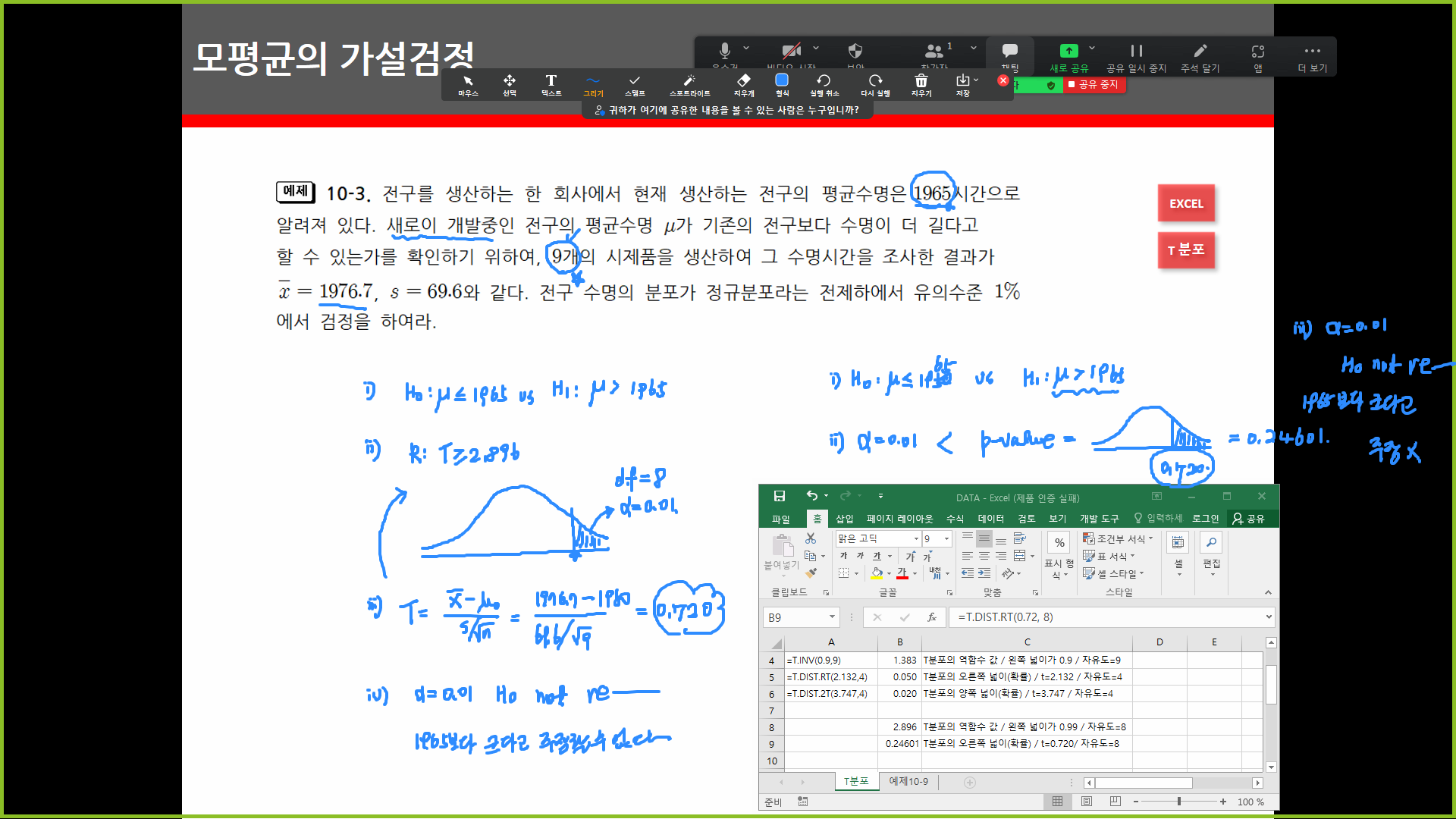Click the insert function fx icon
The height and width of the screenshot is (819, 1456).
(x=931, y=617)
